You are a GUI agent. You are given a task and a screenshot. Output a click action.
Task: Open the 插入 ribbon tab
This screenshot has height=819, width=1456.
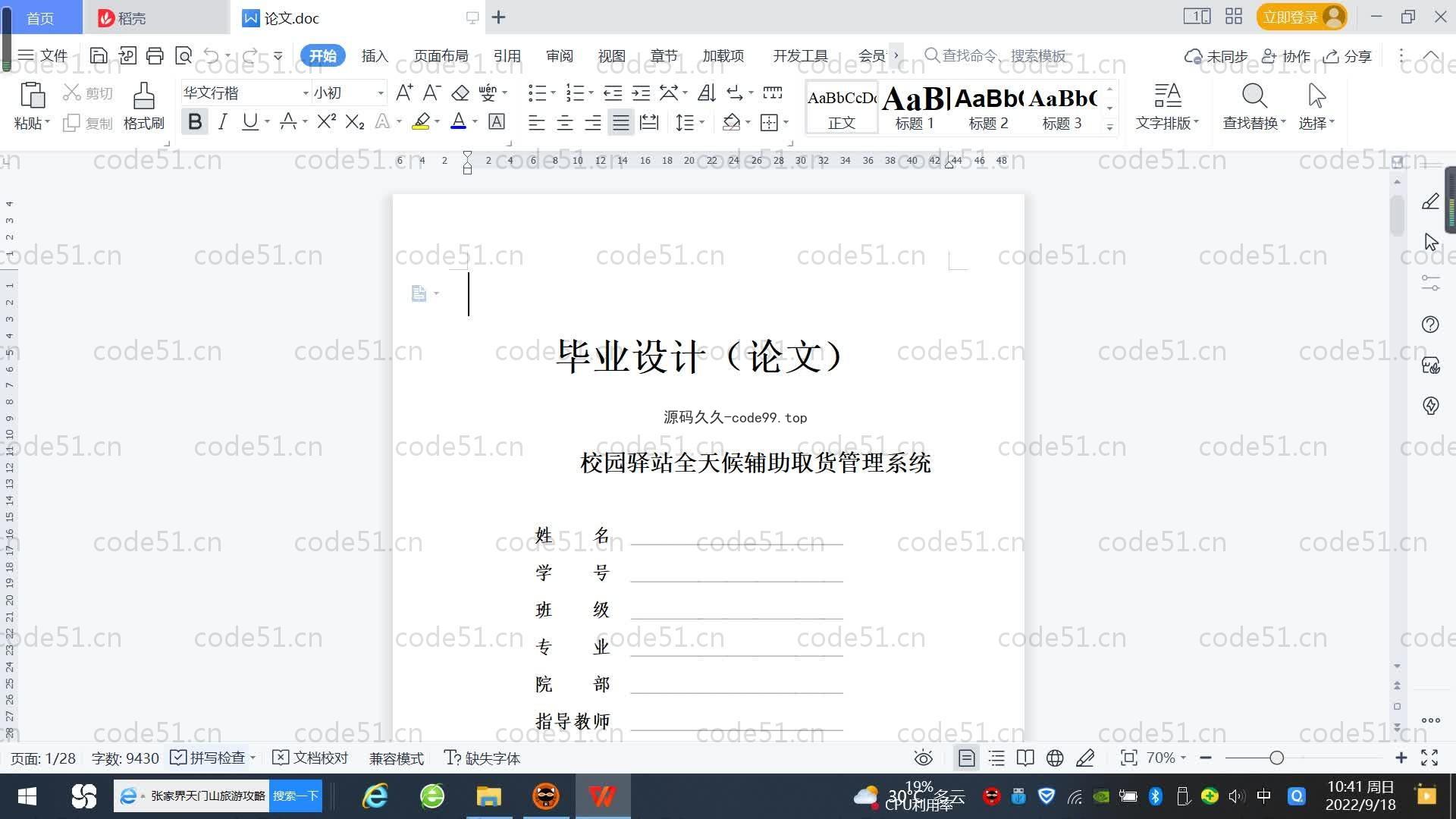coord(375,55)
